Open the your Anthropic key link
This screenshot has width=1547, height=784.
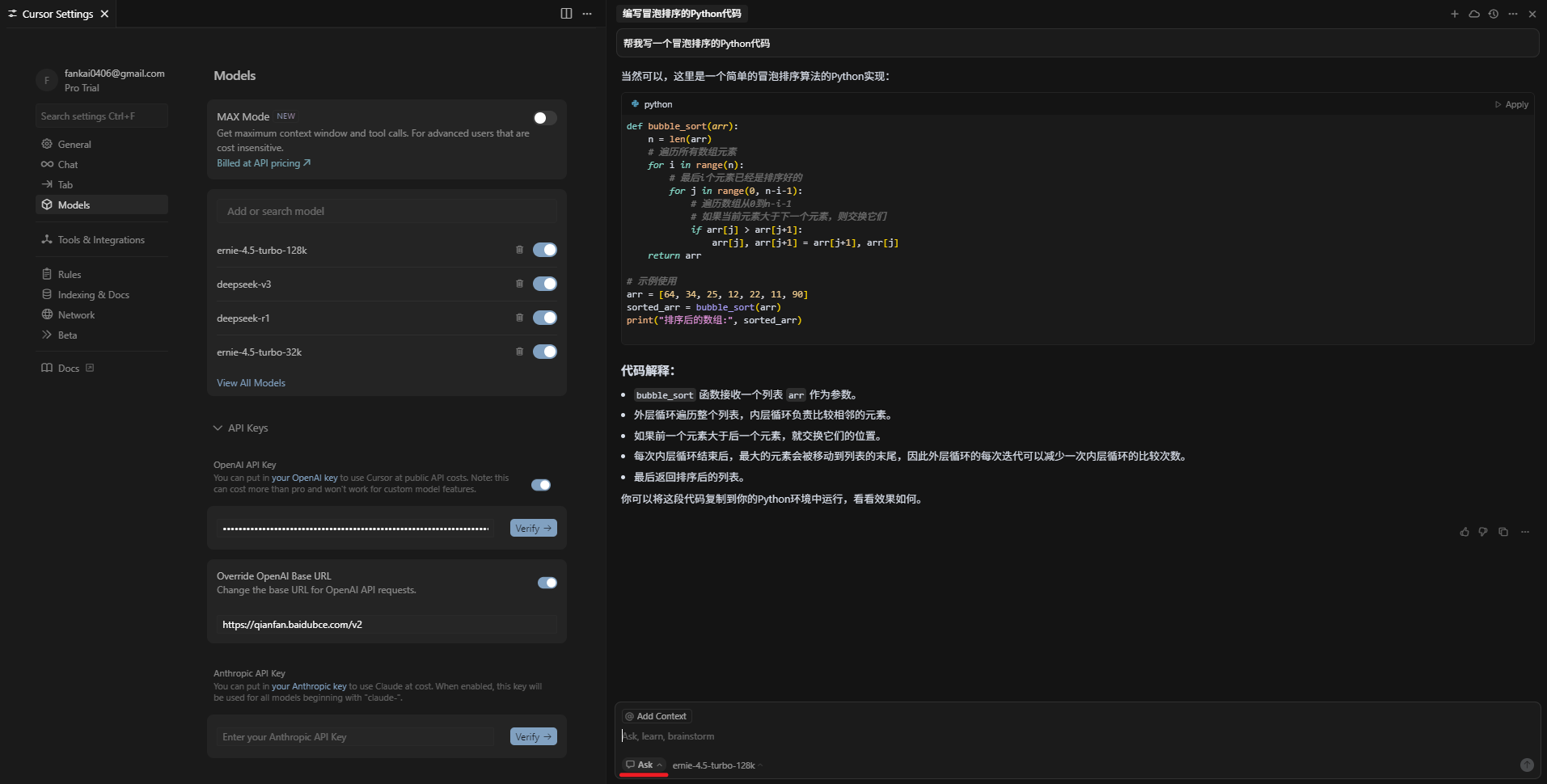tap(309, 686)
